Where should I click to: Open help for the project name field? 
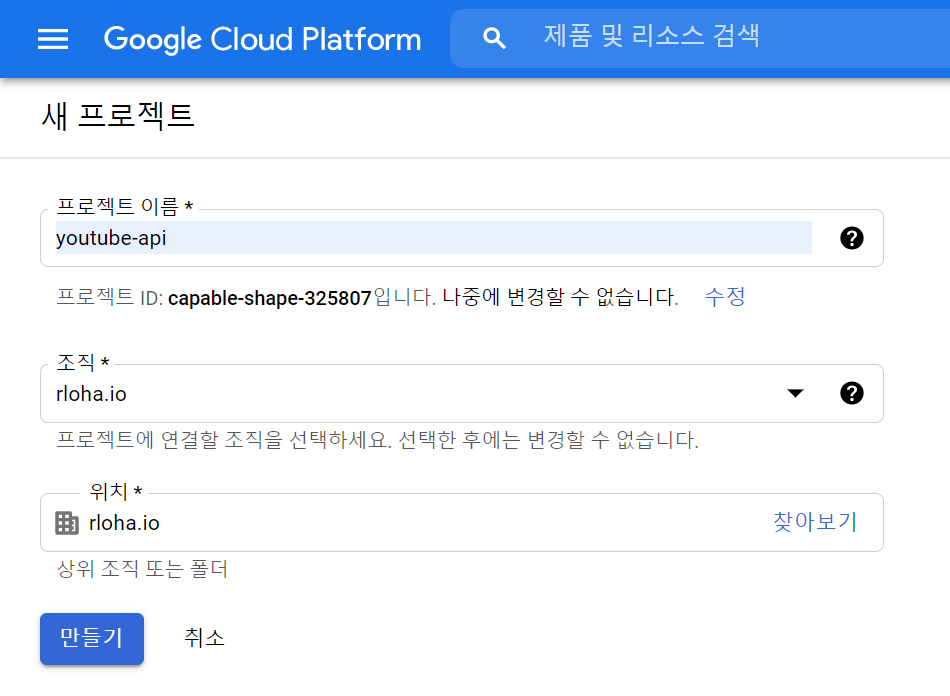tap(851, 238)
